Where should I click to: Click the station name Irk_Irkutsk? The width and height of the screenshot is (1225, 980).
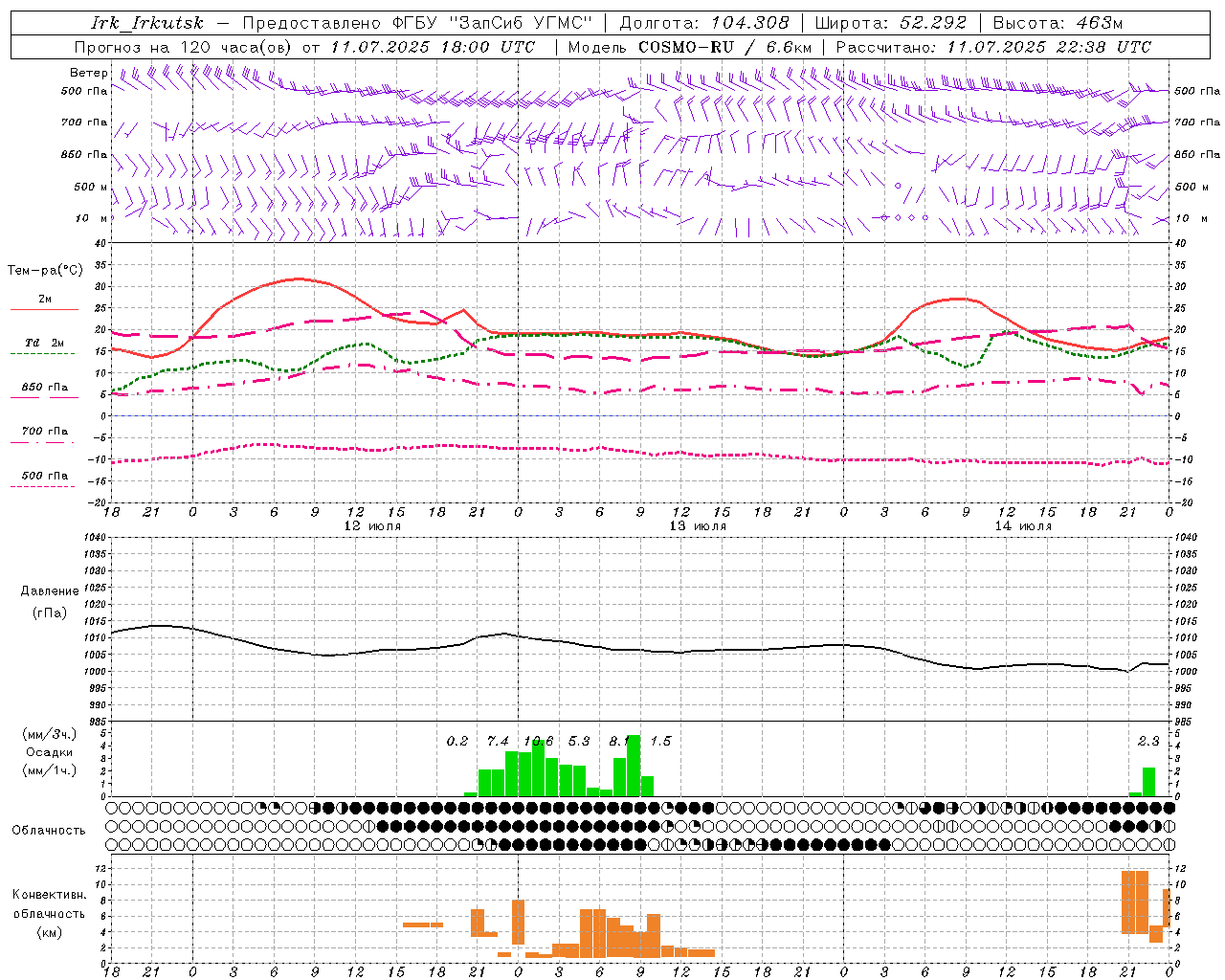click(147, 23)
